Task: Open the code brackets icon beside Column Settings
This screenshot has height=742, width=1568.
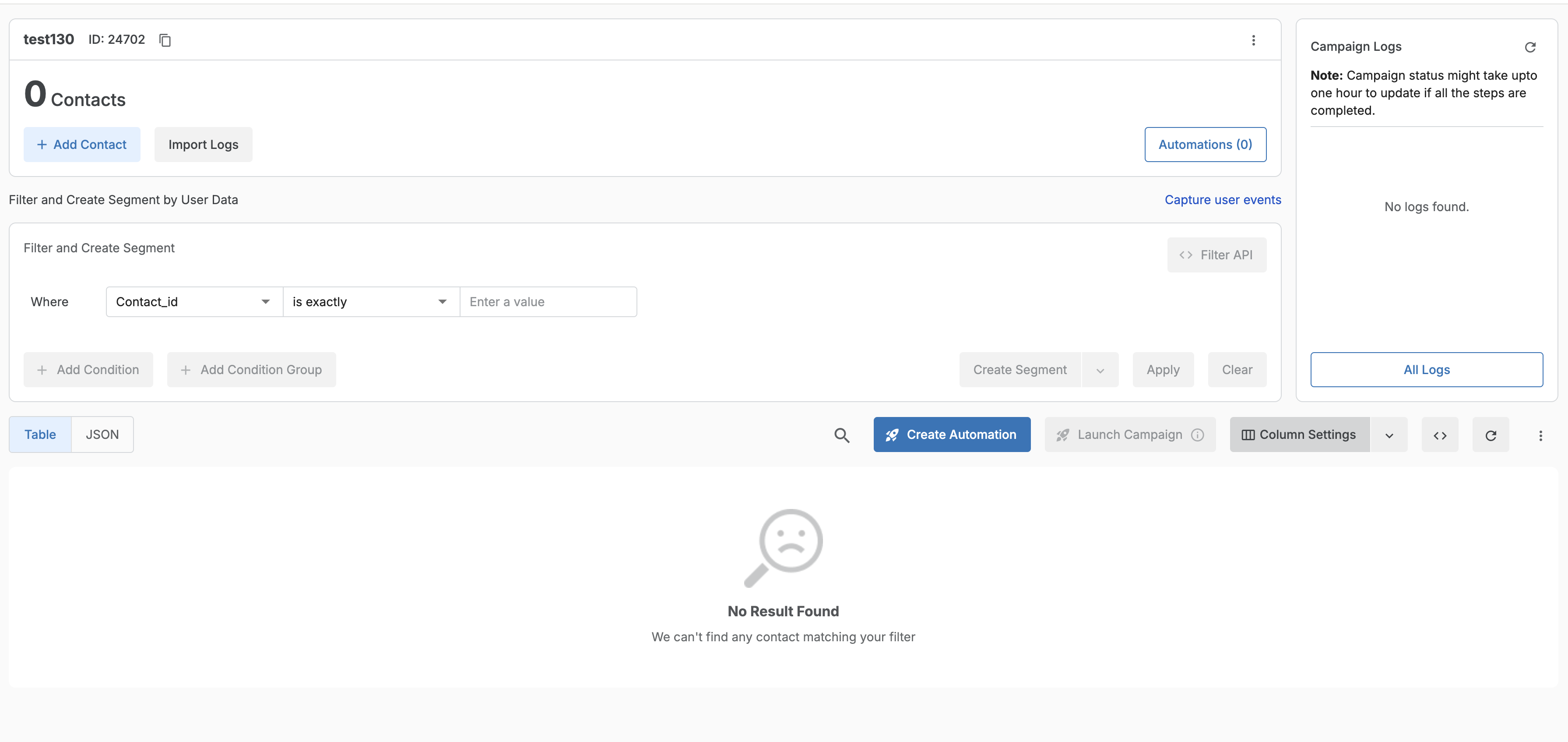Action: (1440, 435)
